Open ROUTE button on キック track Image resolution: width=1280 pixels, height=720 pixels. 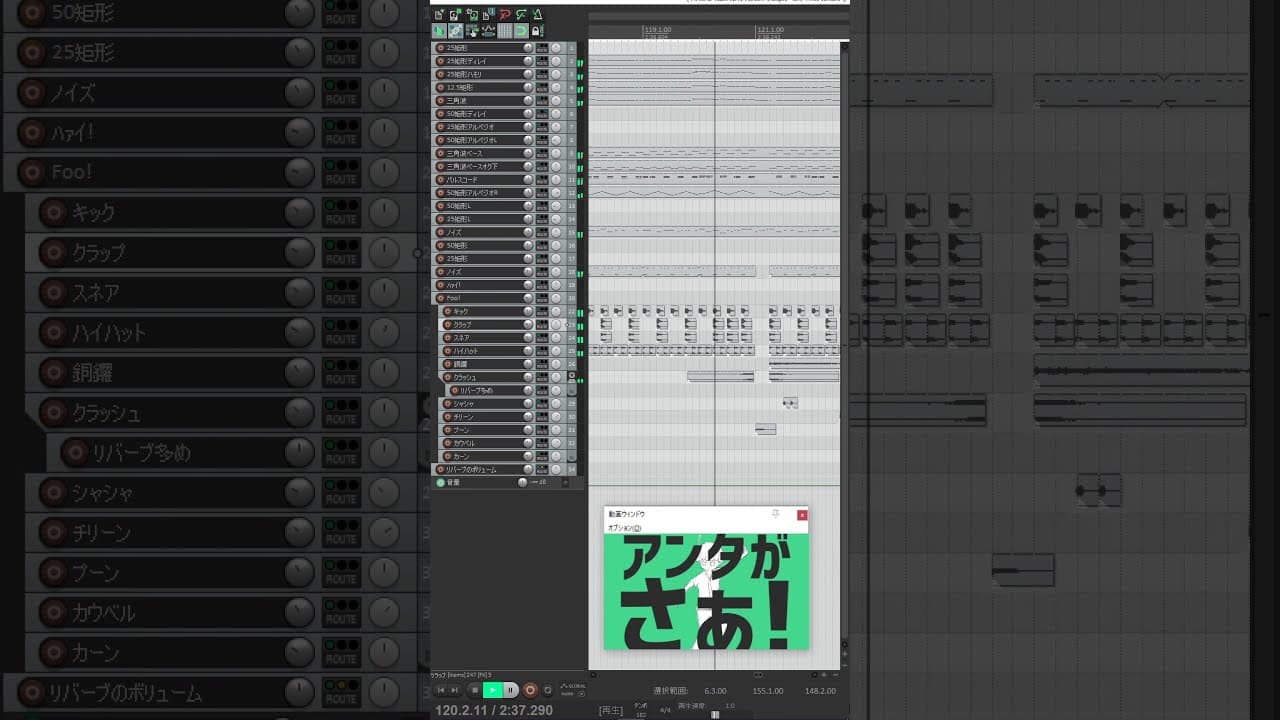tap(542, 311)
